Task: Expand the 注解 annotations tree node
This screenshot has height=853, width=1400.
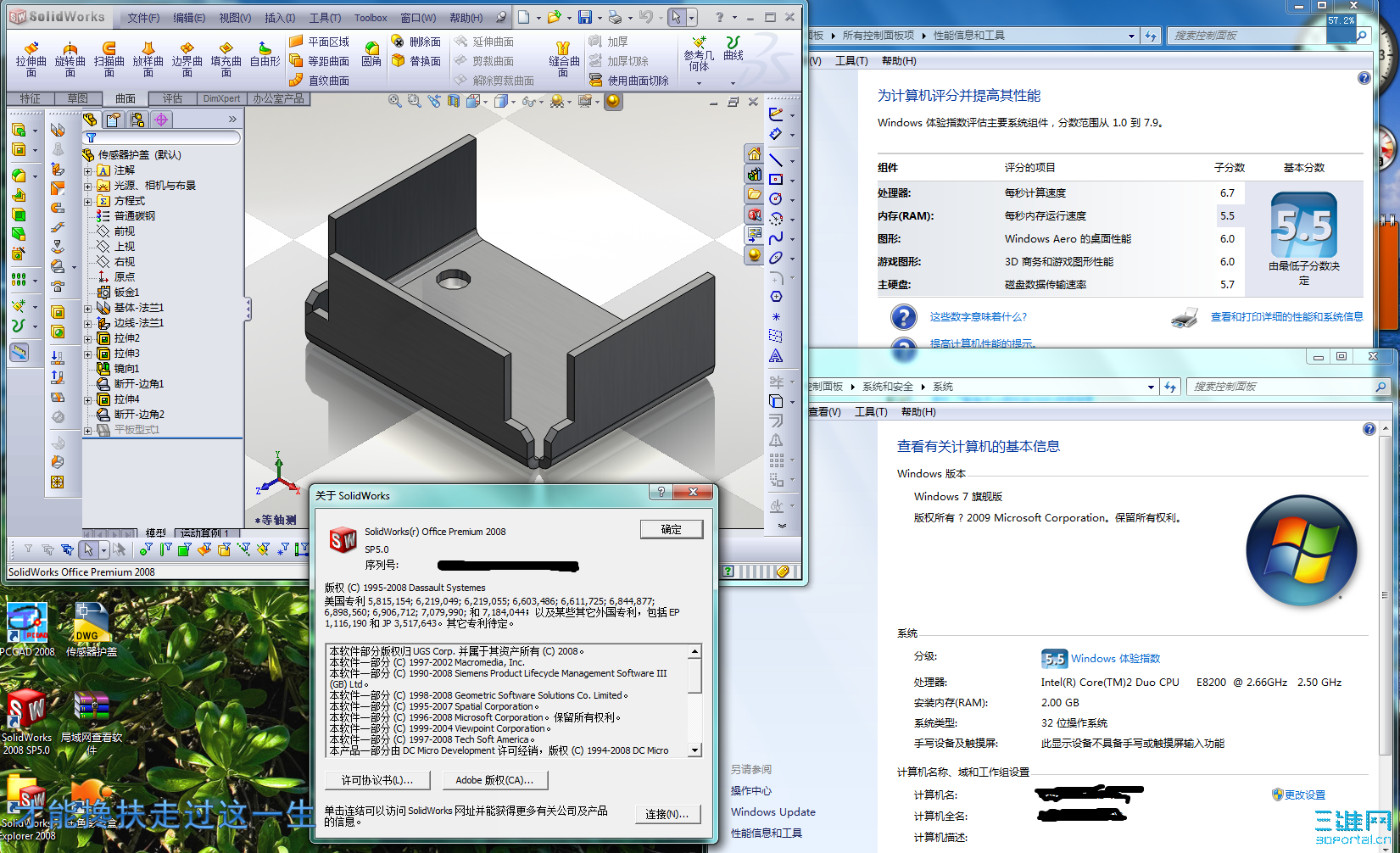Action: coord(87,170)
